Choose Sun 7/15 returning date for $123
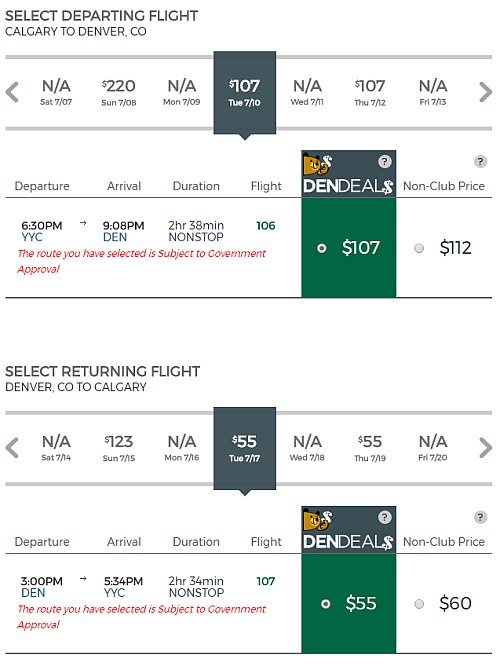Image resolution: width=500 pixels, height=666 pixels. coord(119,448)
